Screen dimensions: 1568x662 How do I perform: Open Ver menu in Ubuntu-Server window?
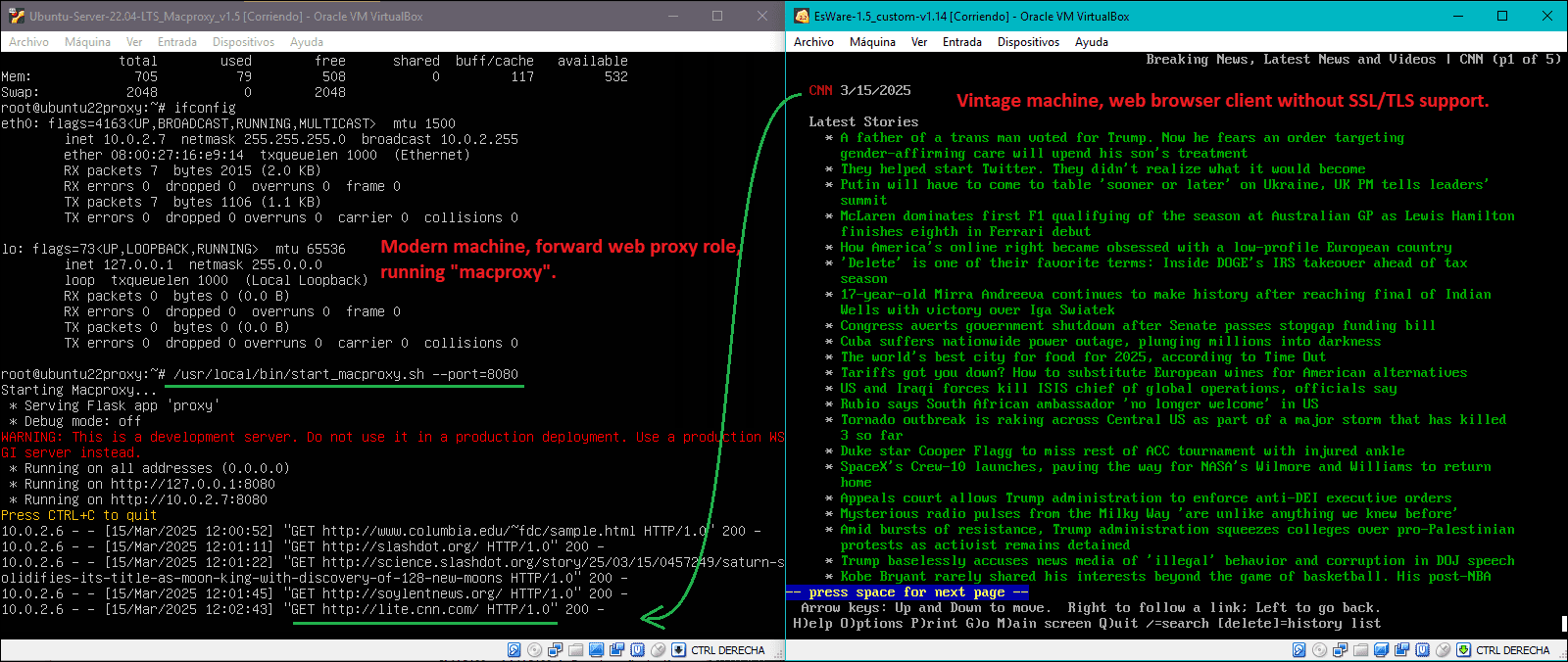(134, 42)
